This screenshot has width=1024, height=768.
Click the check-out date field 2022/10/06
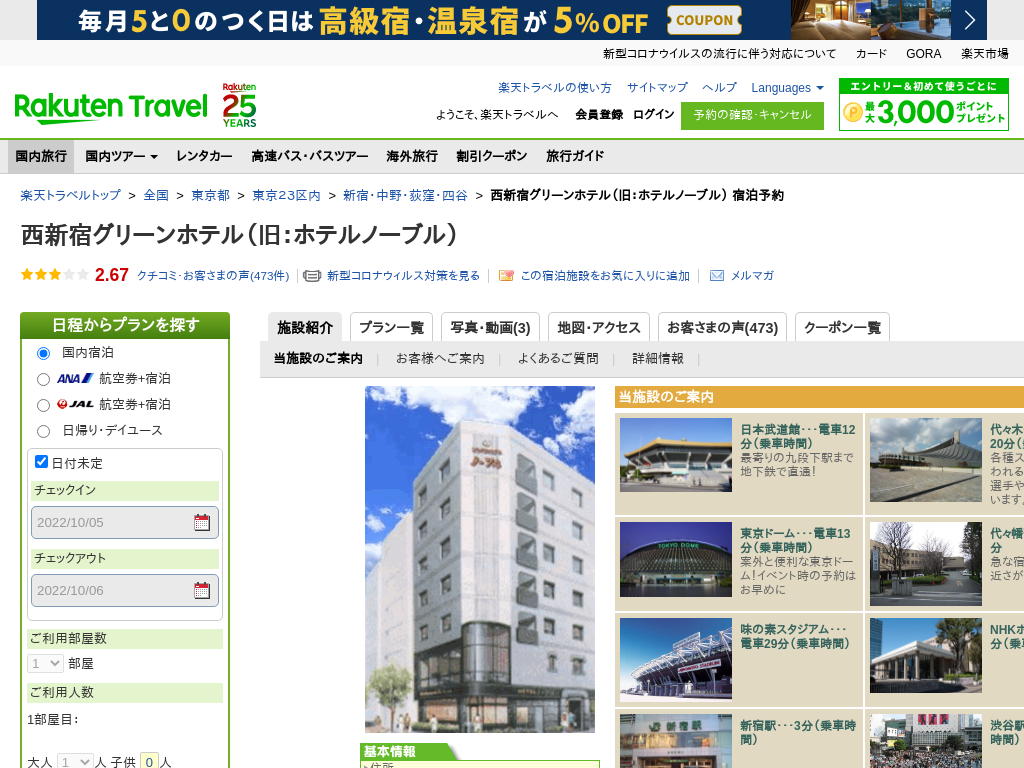pyautogui.click(x=125, y=590)
